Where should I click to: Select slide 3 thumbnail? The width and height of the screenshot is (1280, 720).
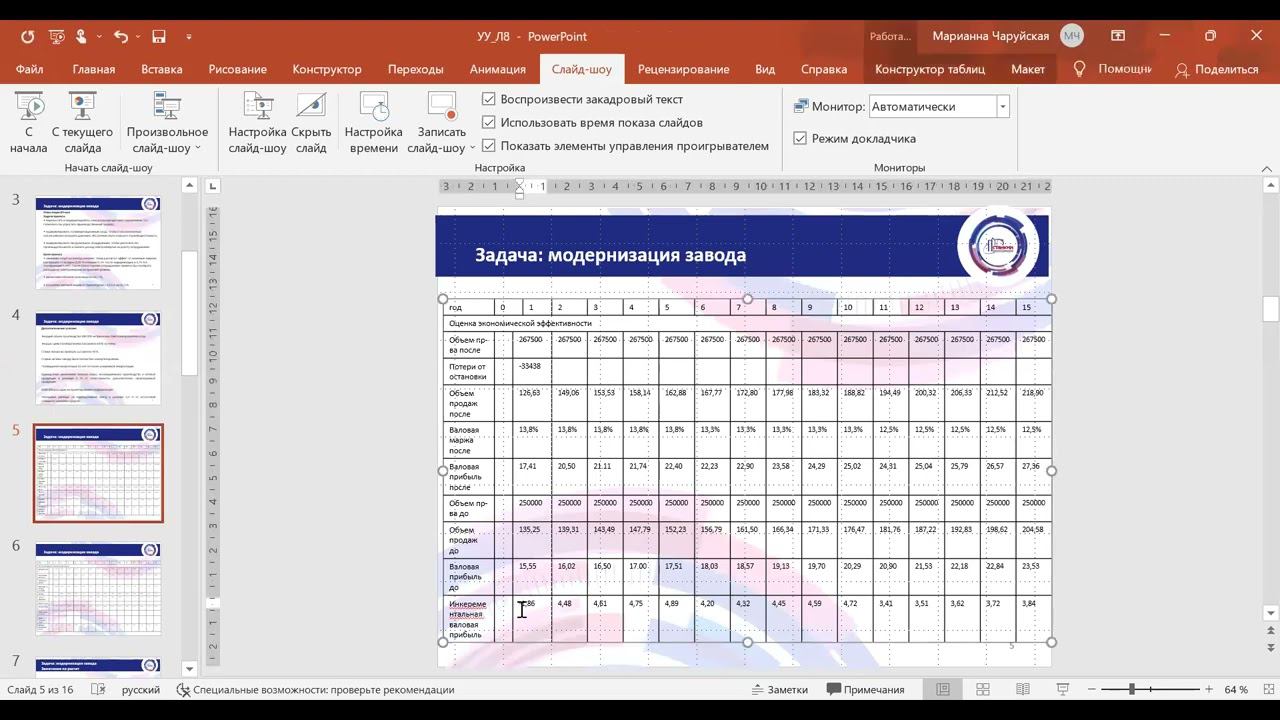pyautogui.click(x=98, y=243)
